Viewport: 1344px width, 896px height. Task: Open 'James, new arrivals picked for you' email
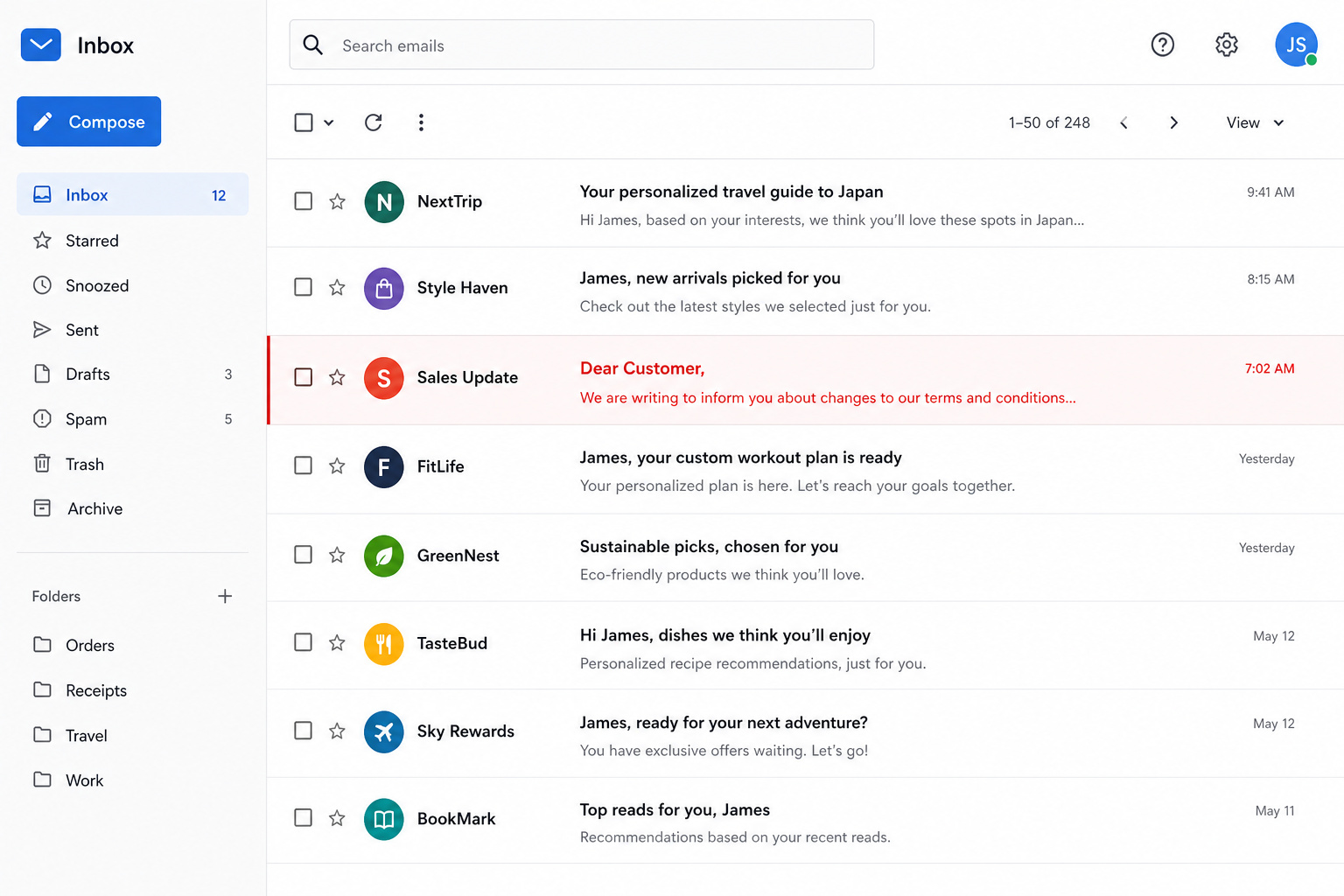710,278
